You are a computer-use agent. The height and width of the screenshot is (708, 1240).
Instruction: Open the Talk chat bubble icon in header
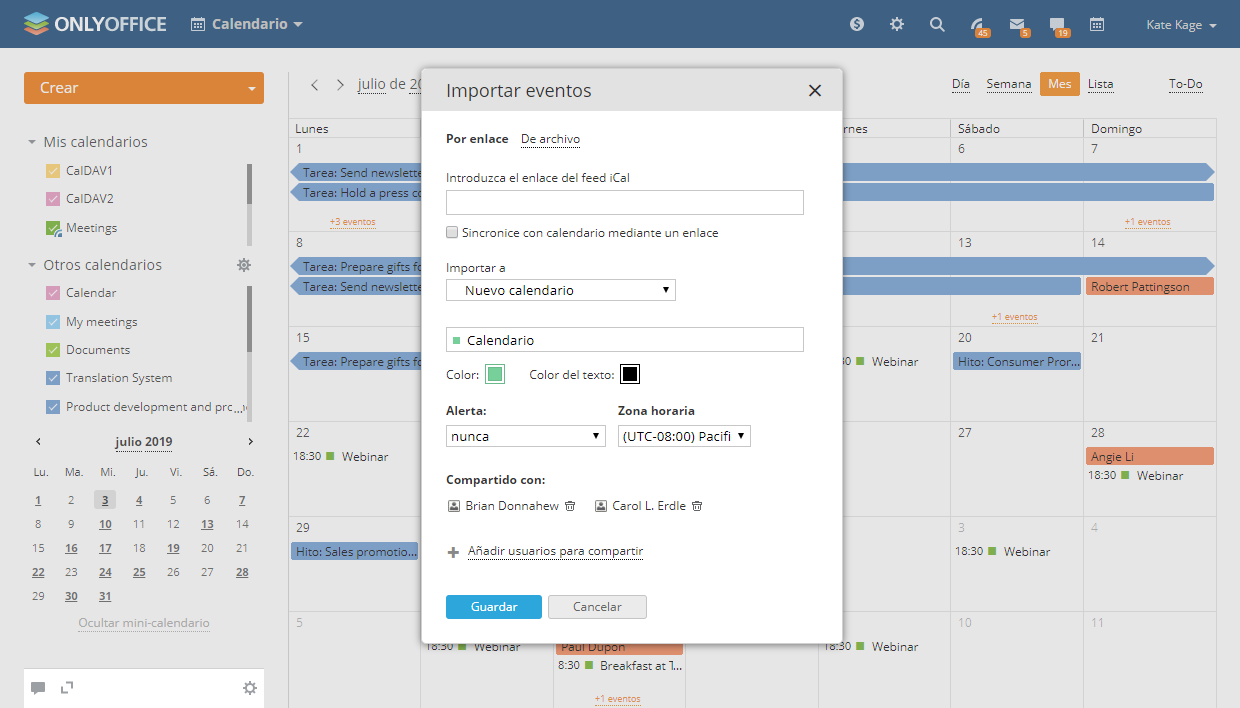click(1057, 24)
